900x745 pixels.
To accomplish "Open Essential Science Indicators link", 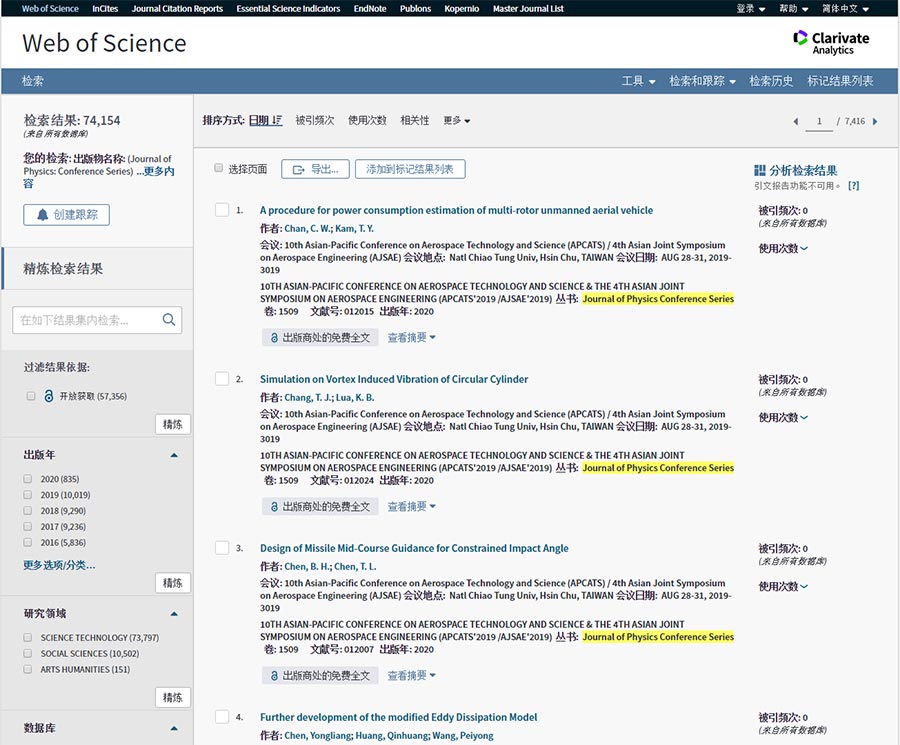I will pyautogui.click(x=288, y=9).
